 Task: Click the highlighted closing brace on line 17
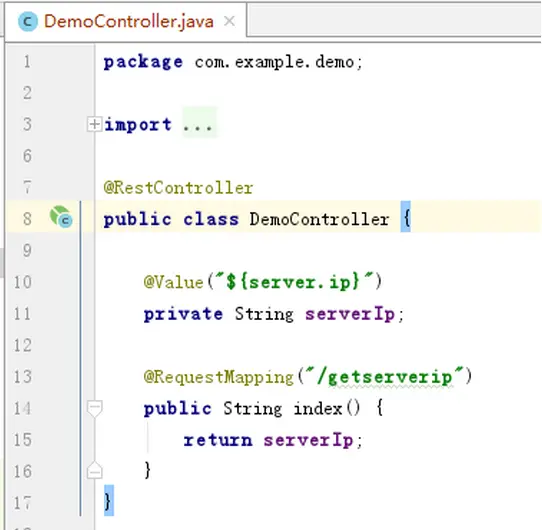[x=109, y=500]
